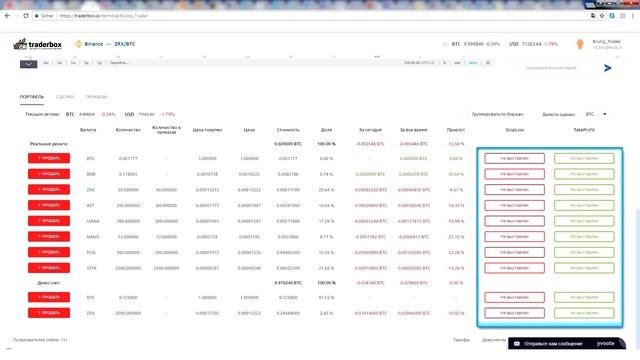Set TakeProfit for the AST row
Image resolution: width=640 pixels, height=360 pixels.
pos(584,205)
